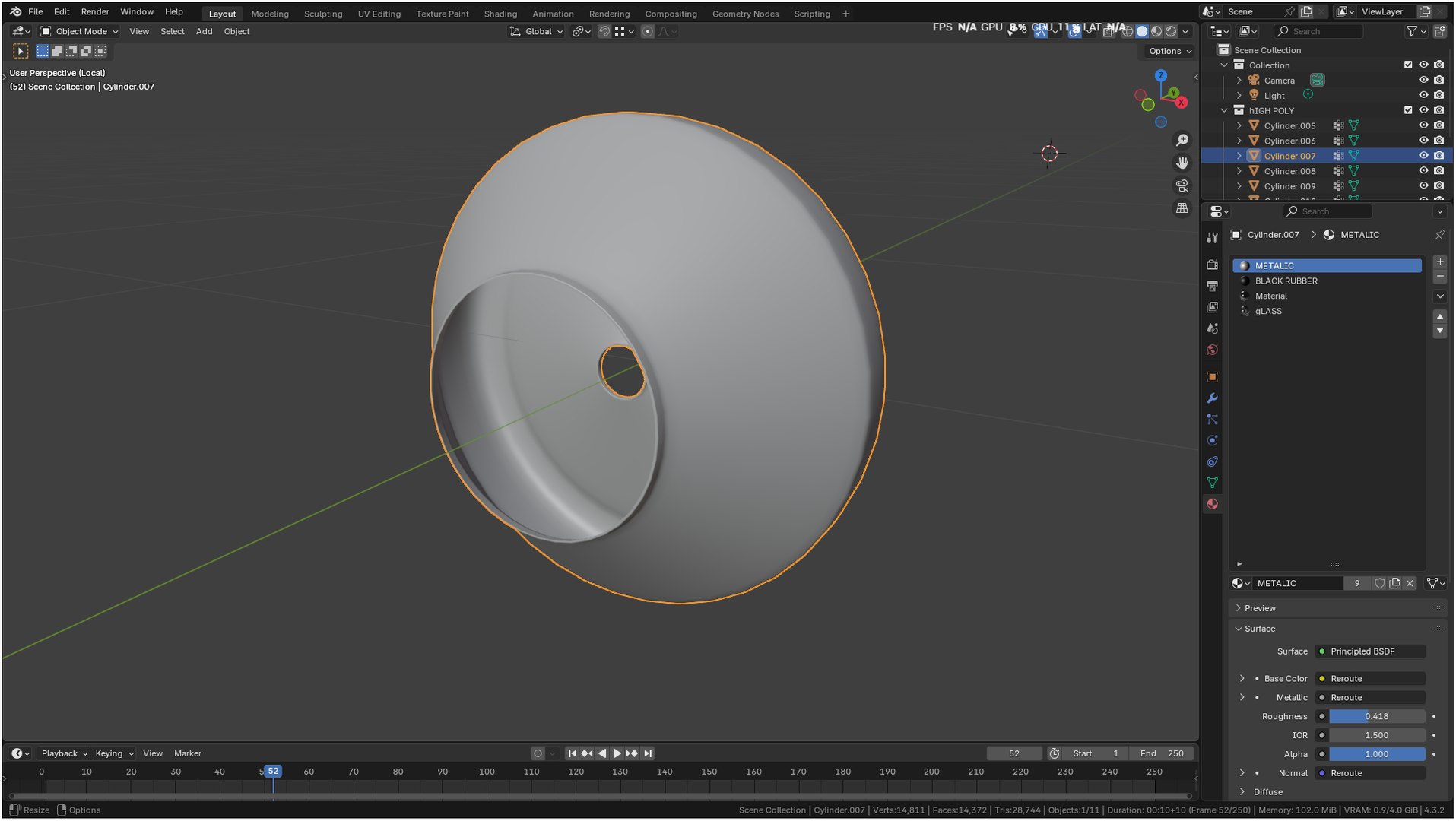Hide Light in viewport
The image size is (1456, 821).
pyautogui.click(x=1423, y=96)
